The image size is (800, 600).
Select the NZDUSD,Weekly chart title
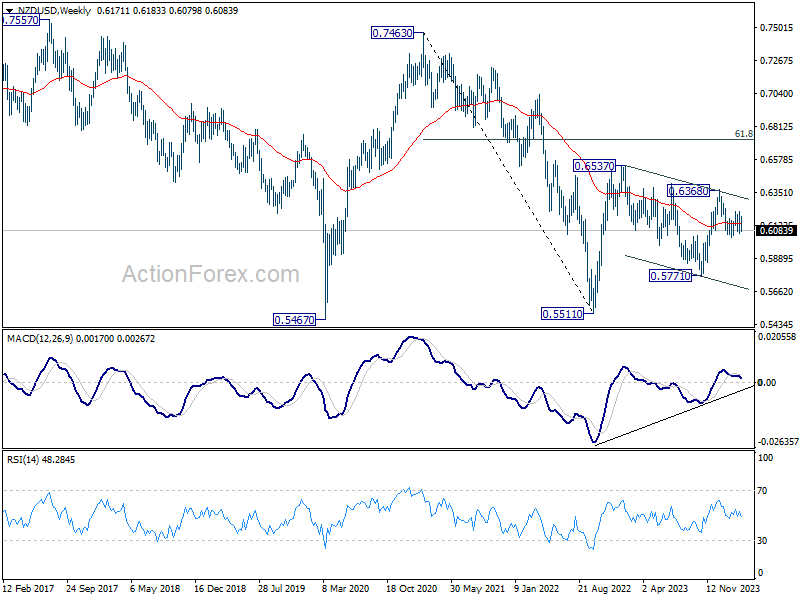54,11
